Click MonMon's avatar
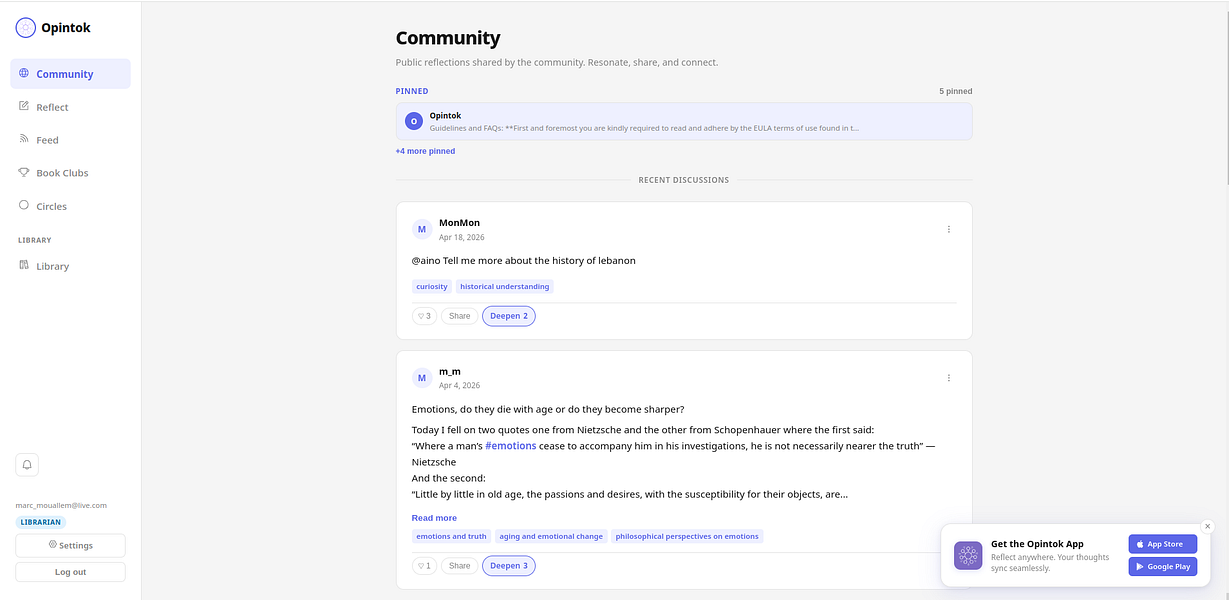 click(x=422, y=229)
